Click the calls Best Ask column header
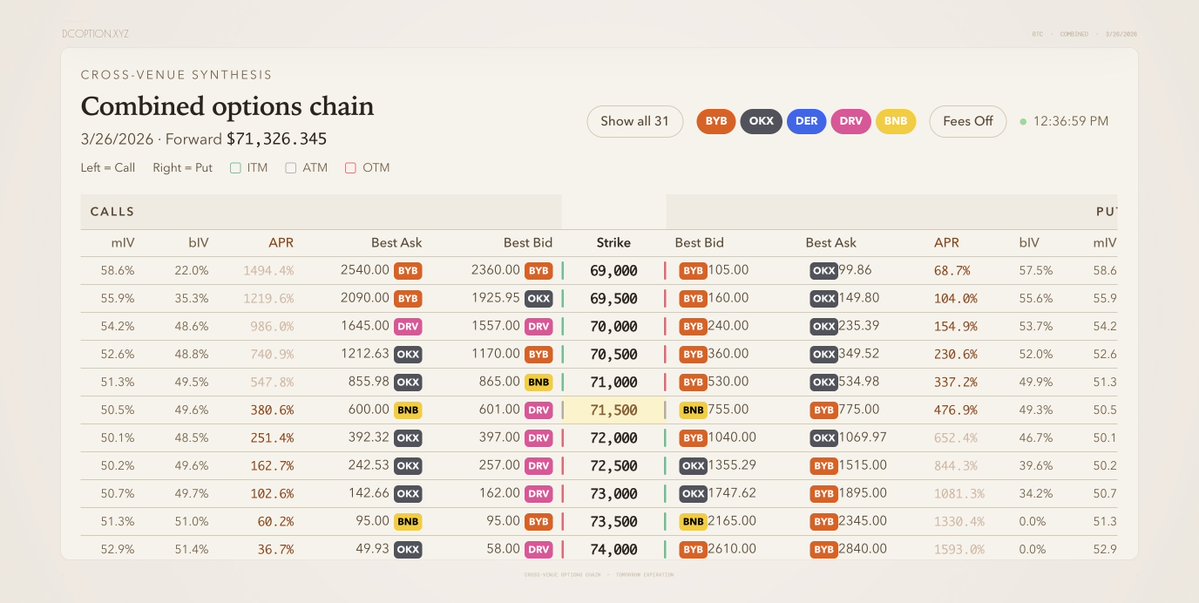This screenshot has width=1199, height=603. [x=396, y=243]
